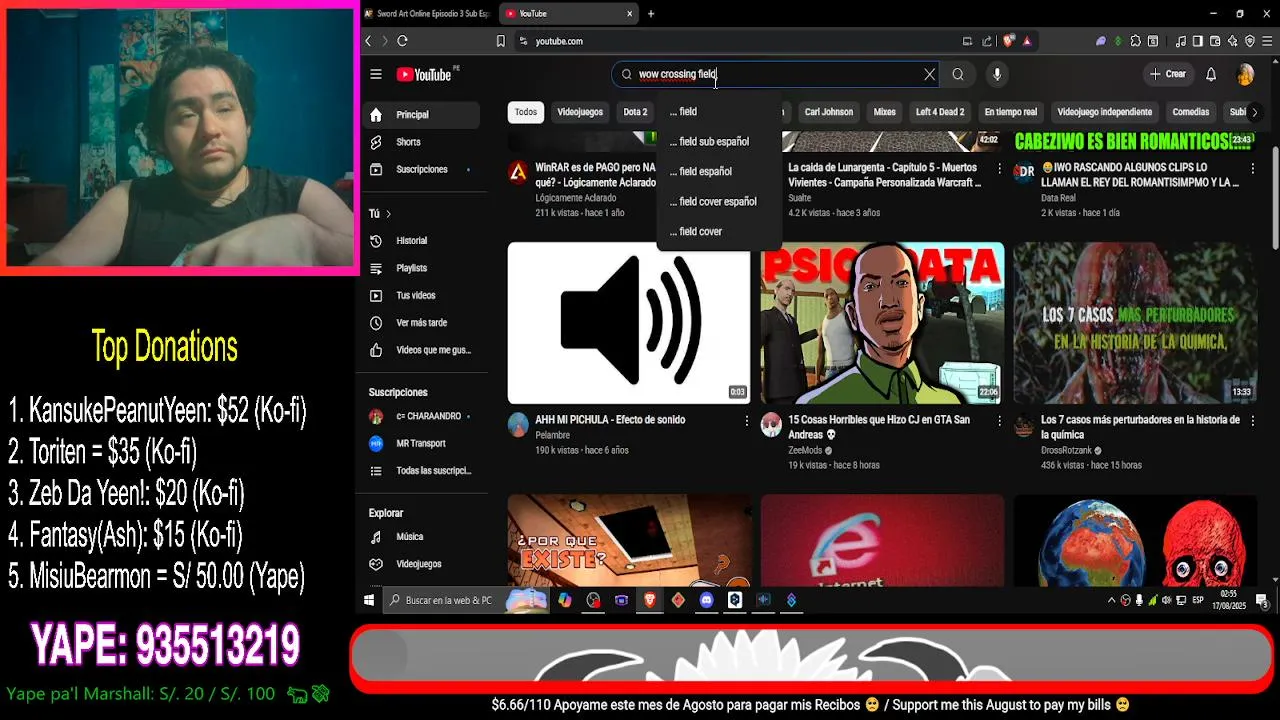Open the 7 casos química thumbnail

pos(1135,322)
